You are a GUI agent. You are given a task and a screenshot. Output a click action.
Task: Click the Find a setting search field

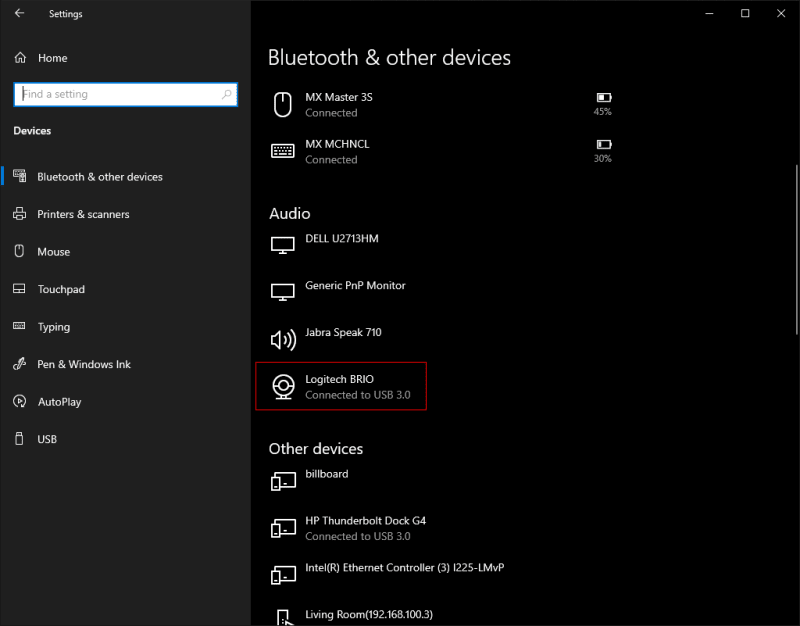126,94
